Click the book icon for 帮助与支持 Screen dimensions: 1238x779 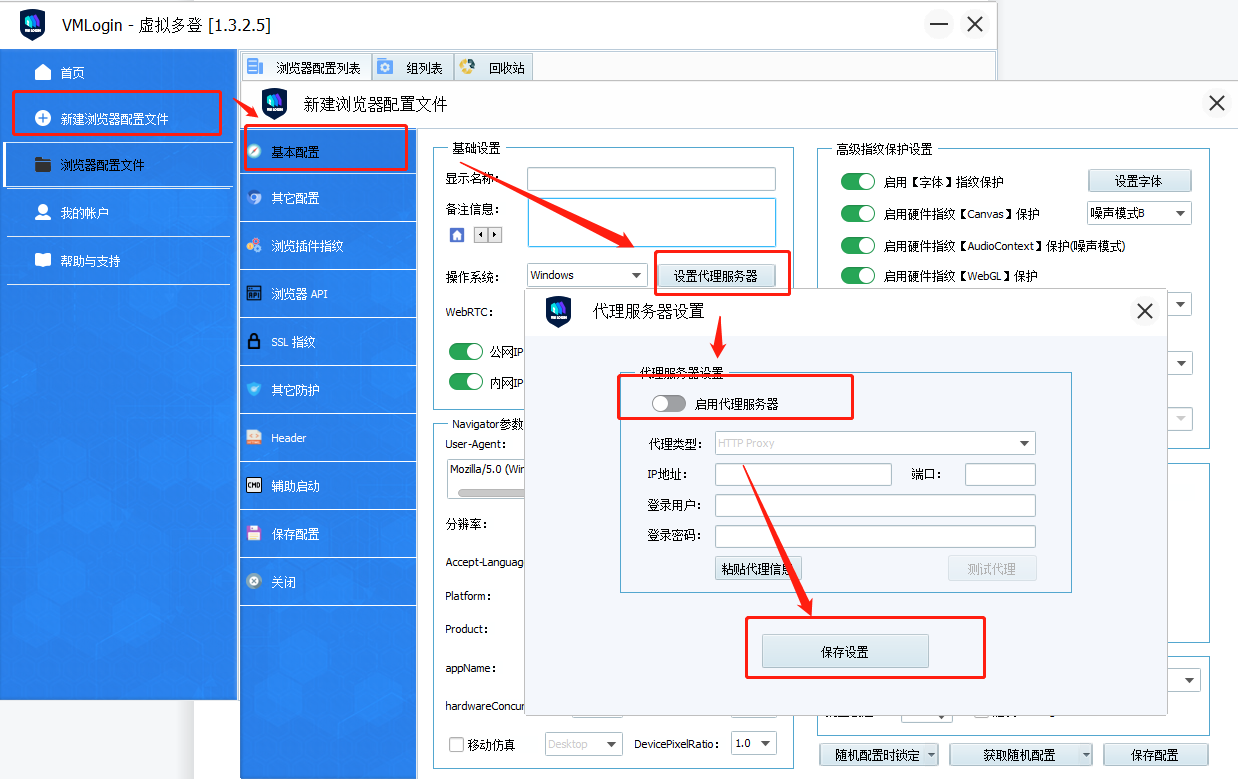tap(42, 260)
